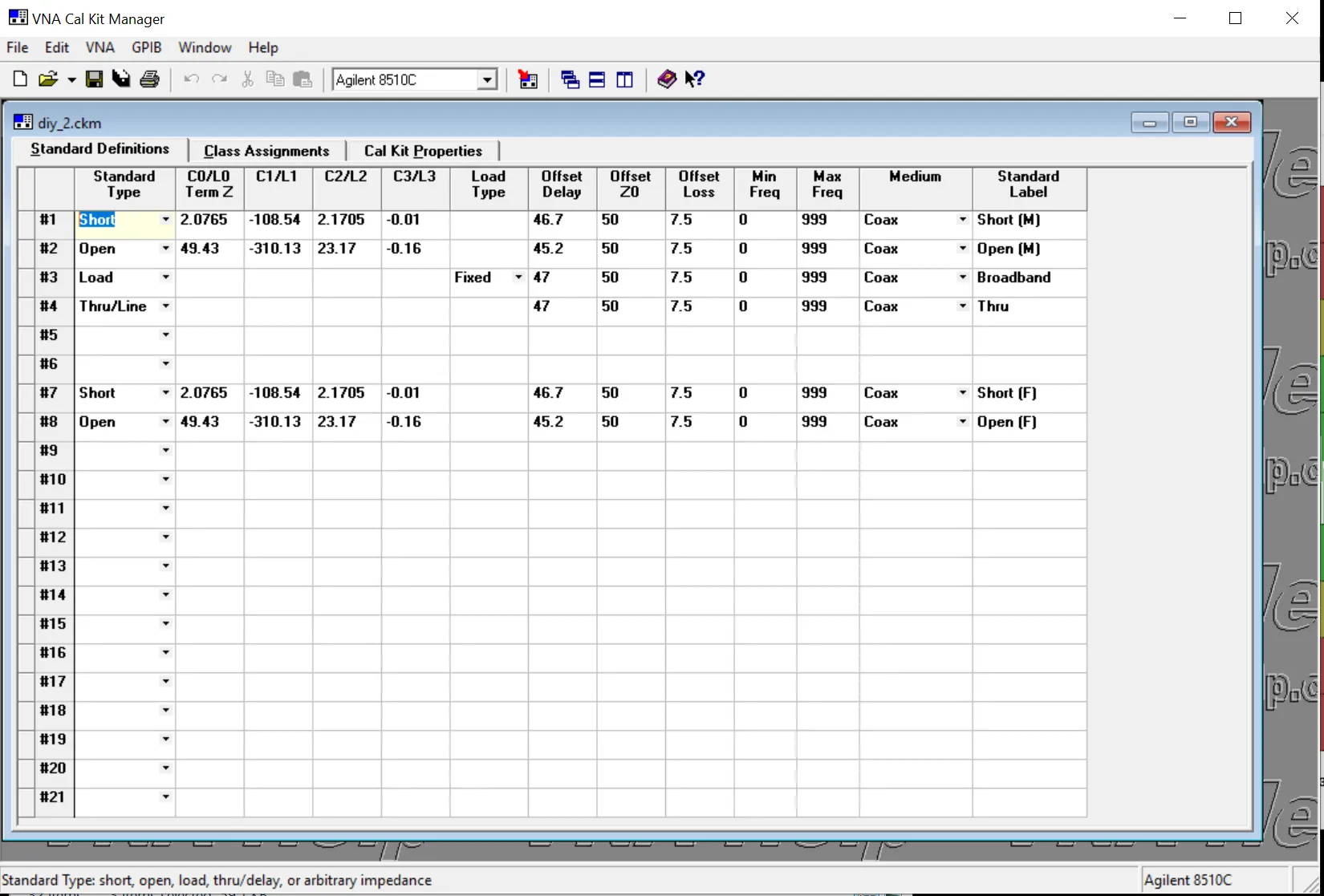Select the Offset Delay cell of row #1
Screen dimensions: 1324x896
562,220
